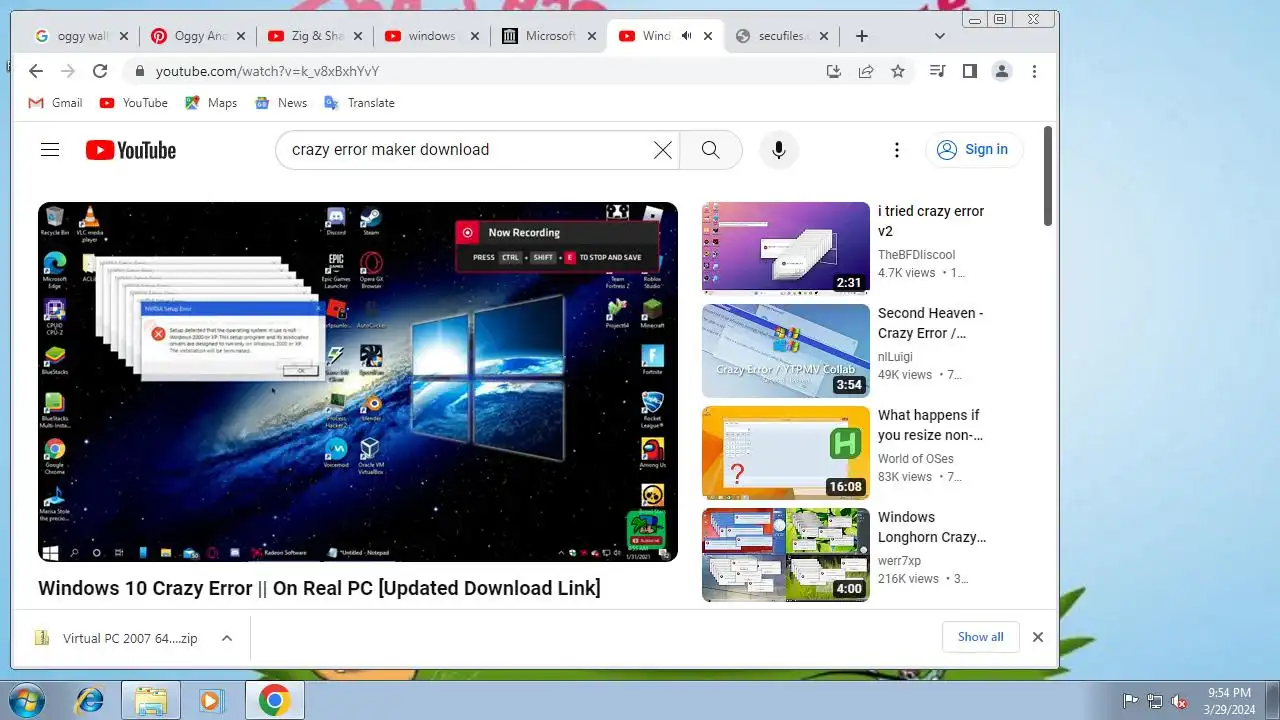Click the page vertical scrollbar
This screenshot has height=720, width=1280.
coord(1048,176)
